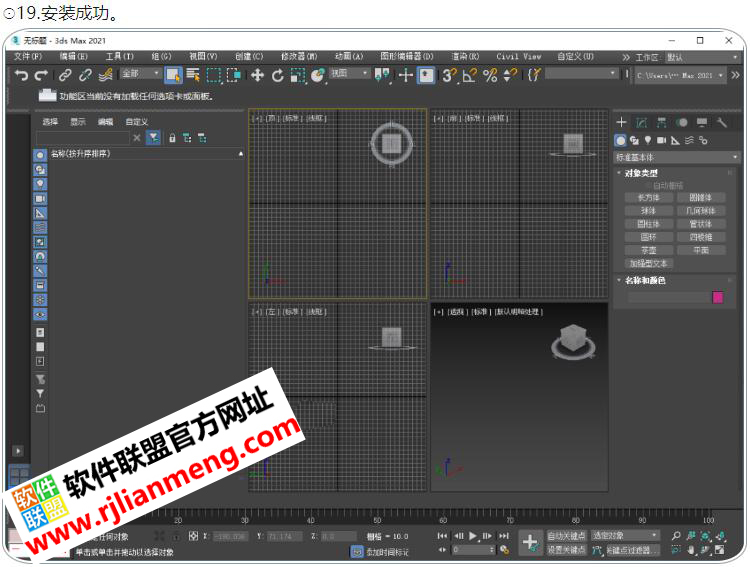Toggle the Angle Snap button
This screenshot has width=750, height=567.
(468, 75)
